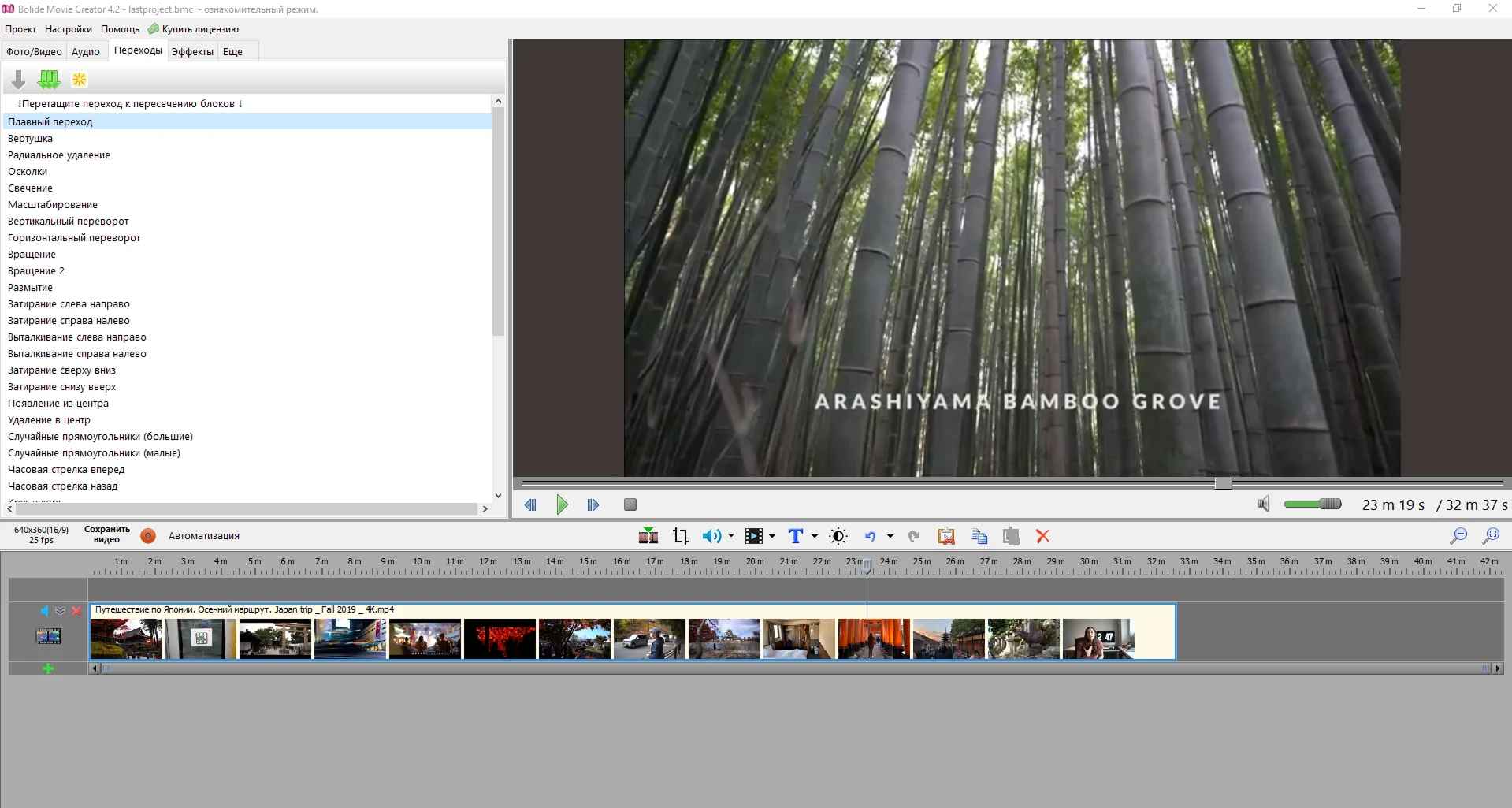Viewport: 1512px width, 808px height.
Task: Click the cut clipboard scissors icon
Action: (946, 536)
